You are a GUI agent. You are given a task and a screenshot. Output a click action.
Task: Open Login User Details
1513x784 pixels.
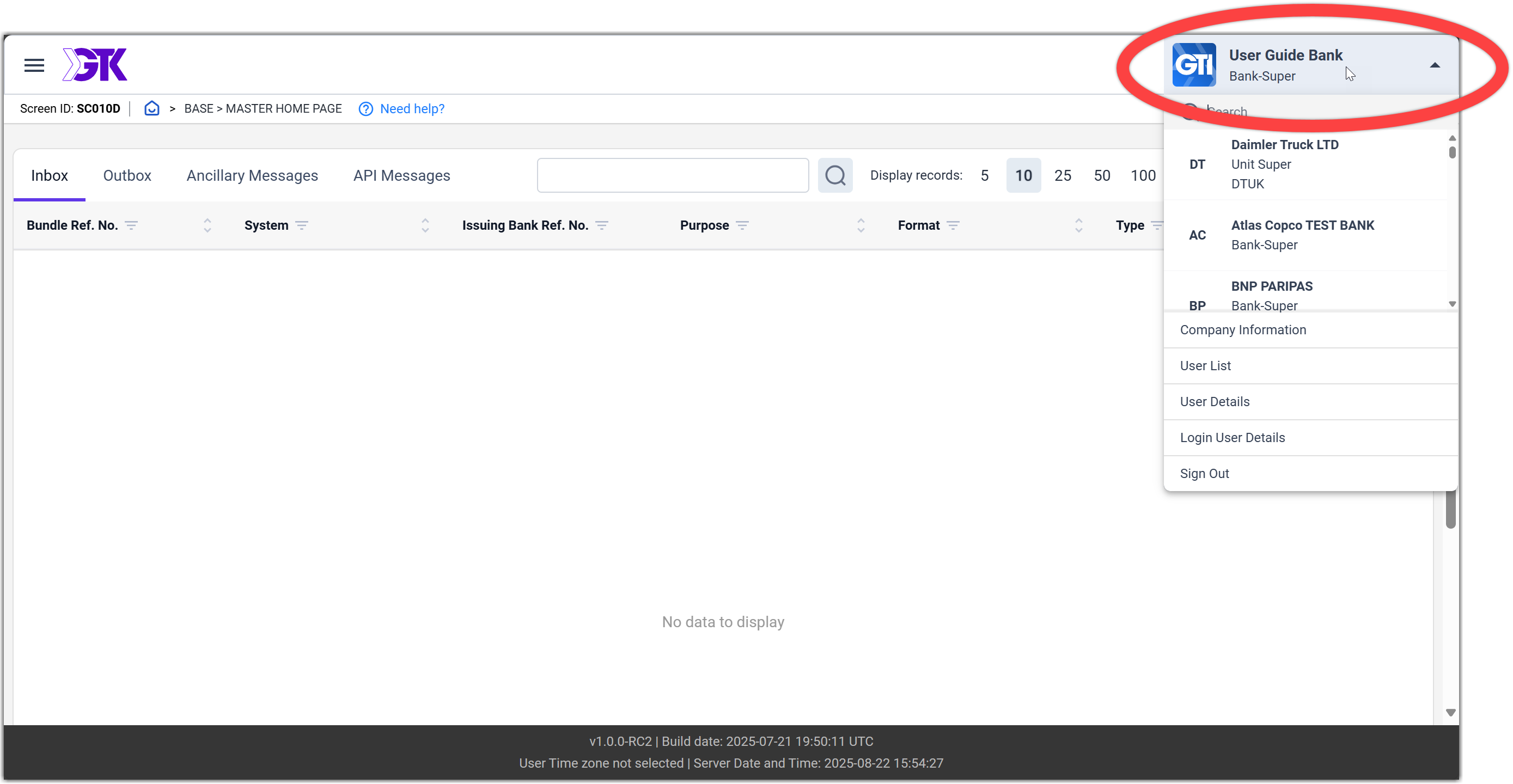click(1310, 438)
